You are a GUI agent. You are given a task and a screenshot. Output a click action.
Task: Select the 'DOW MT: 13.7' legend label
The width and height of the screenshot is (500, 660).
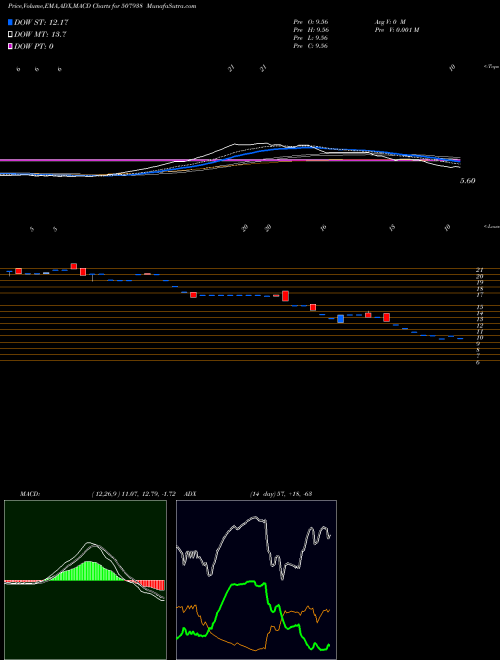coord(40,35)
